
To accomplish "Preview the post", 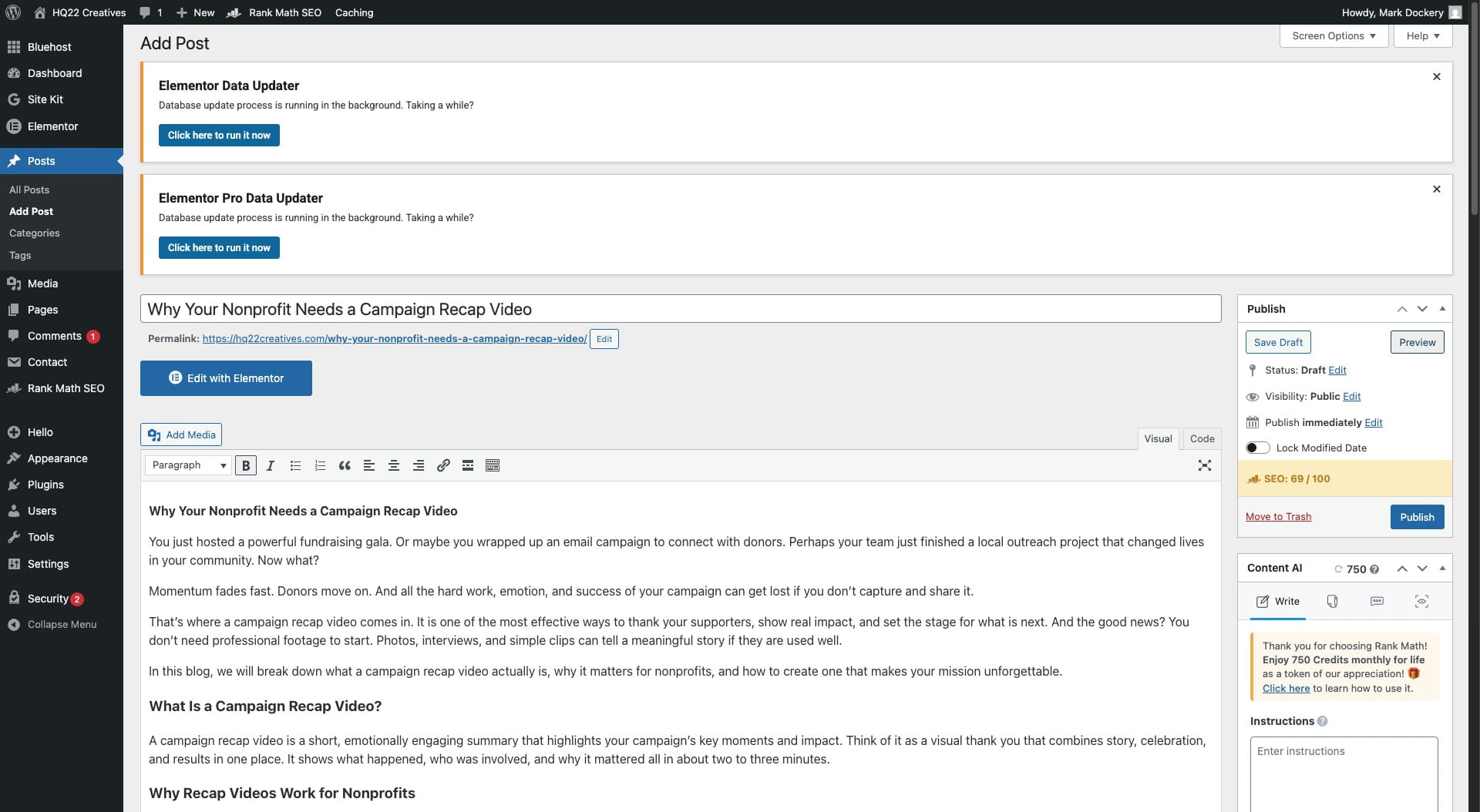I will click(x=1417, y=342).
